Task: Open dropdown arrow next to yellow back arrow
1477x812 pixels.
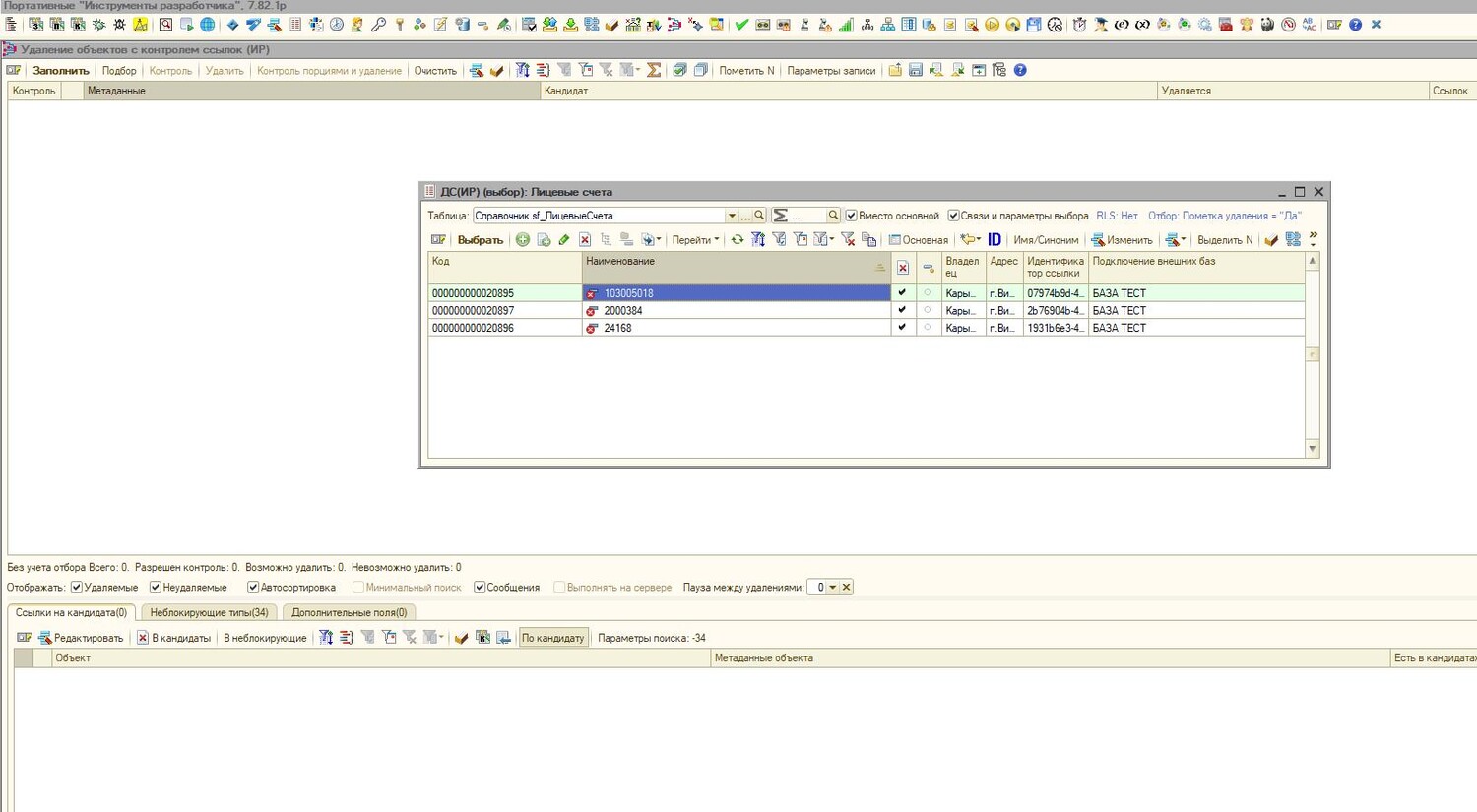Action: [x=978, y=239]
